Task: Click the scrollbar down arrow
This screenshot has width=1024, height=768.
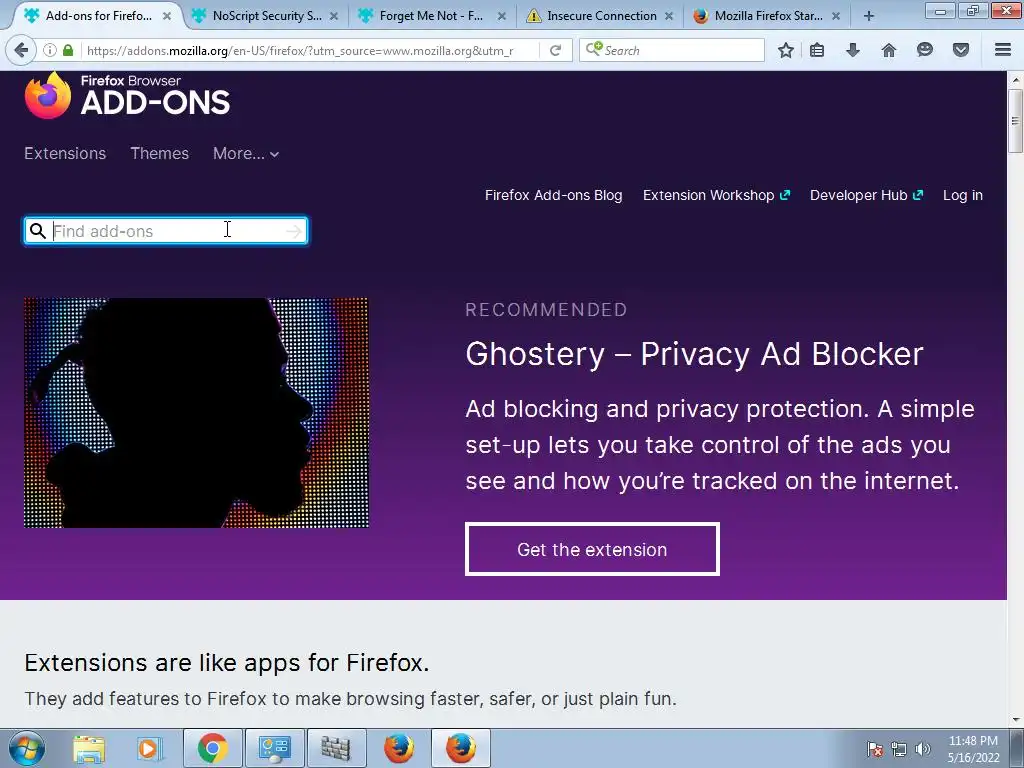Action: (x=1016, y=720)
